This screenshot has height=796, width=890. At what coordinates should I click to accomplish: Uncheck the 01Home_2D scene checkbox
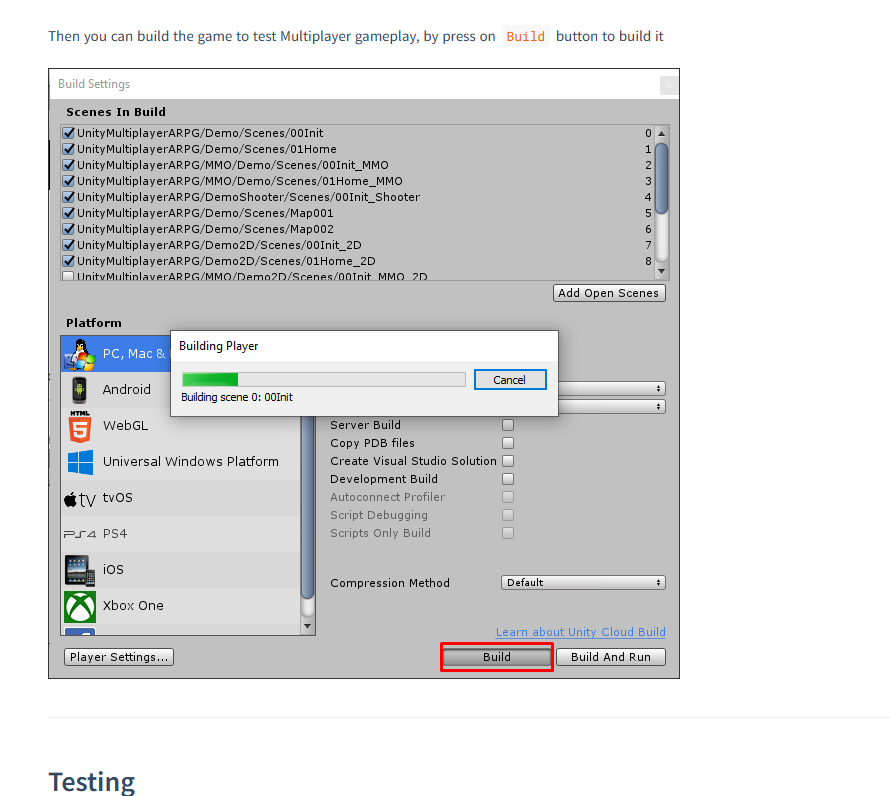point(69,261)
